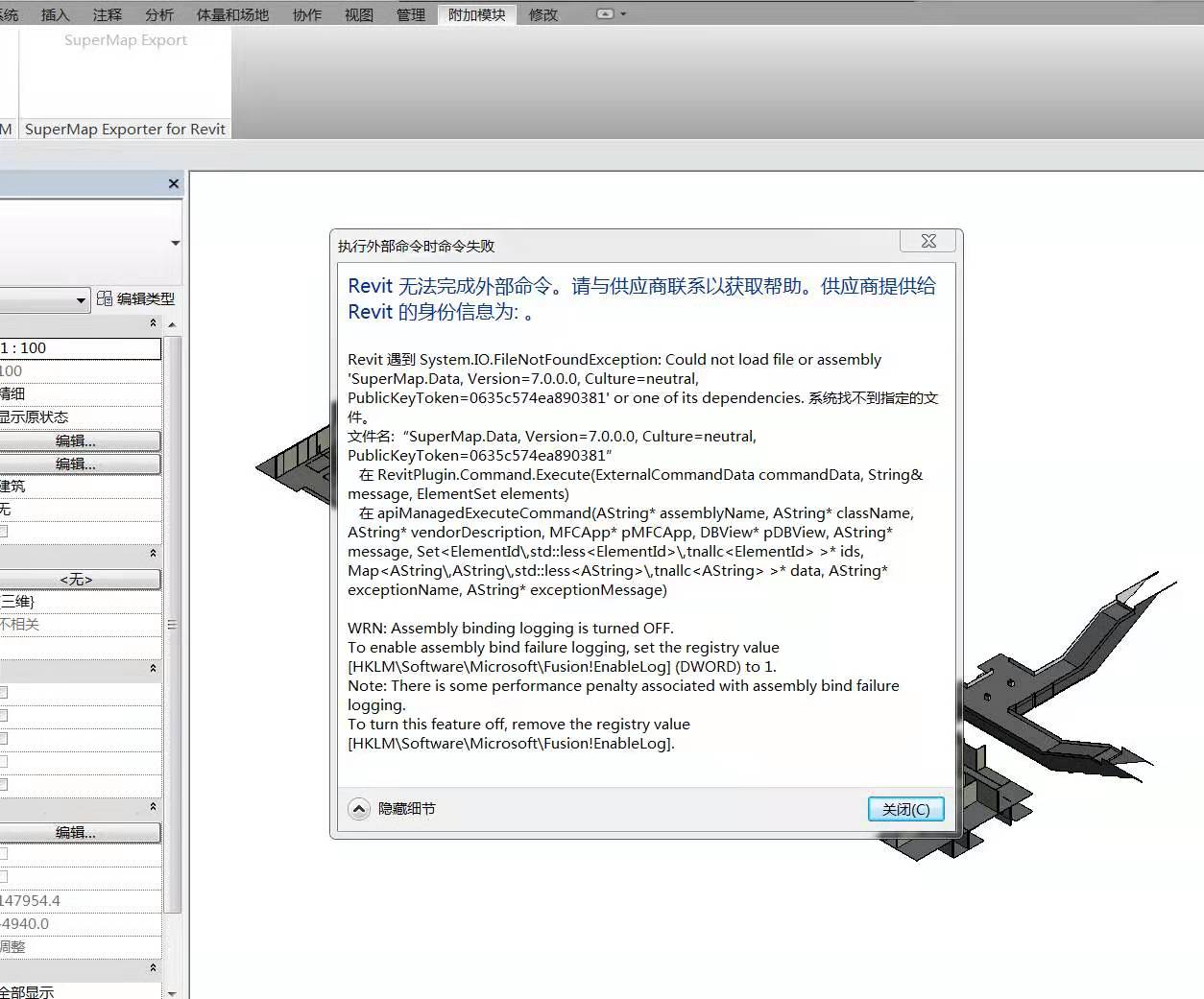This screenshot has width=1204, height=999.
Task: Open the 注释 ribbon tab
Action: coord(108,14)
